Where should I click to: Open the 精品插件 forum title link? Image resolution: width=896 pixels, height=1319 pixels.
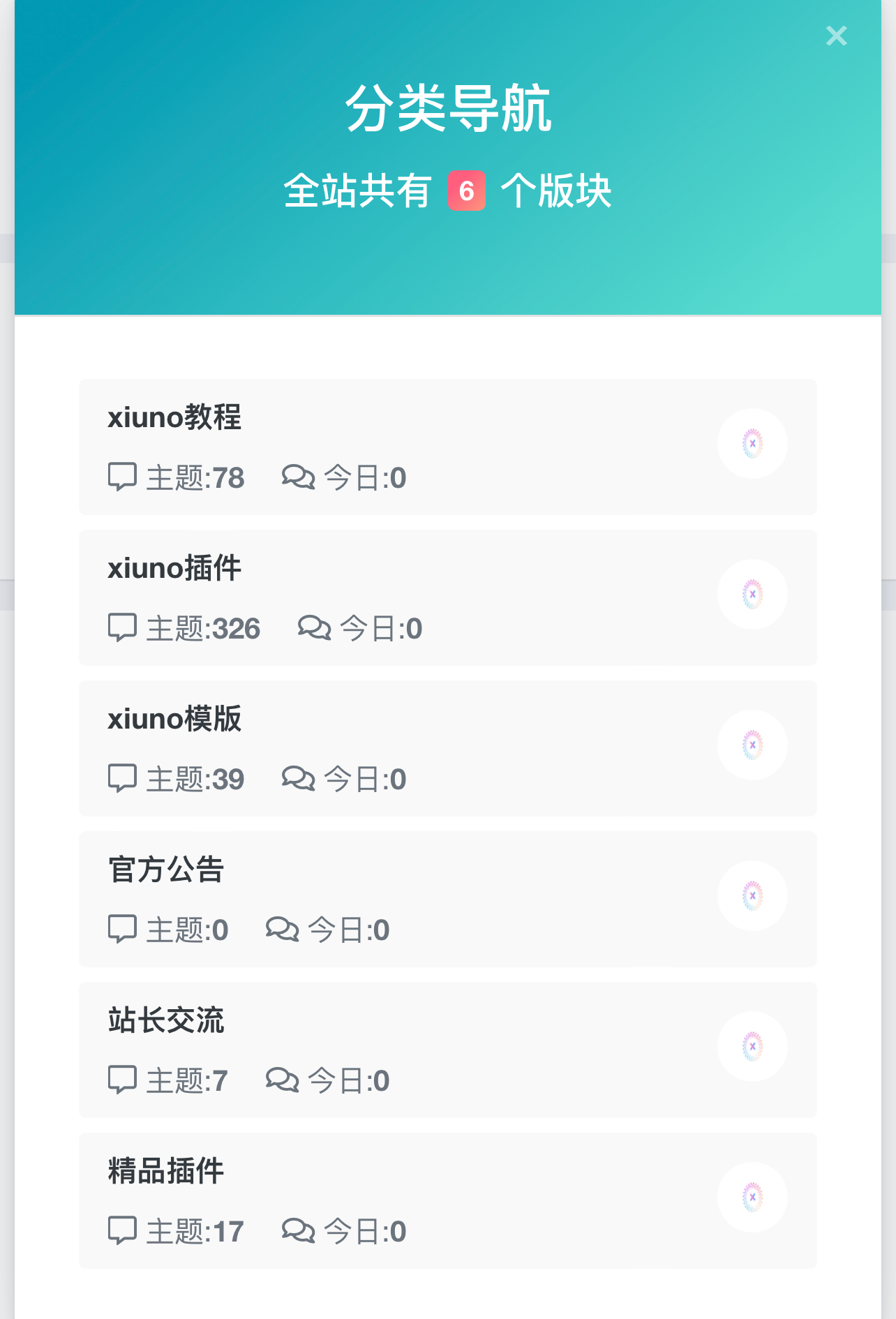click(166, 1171)
